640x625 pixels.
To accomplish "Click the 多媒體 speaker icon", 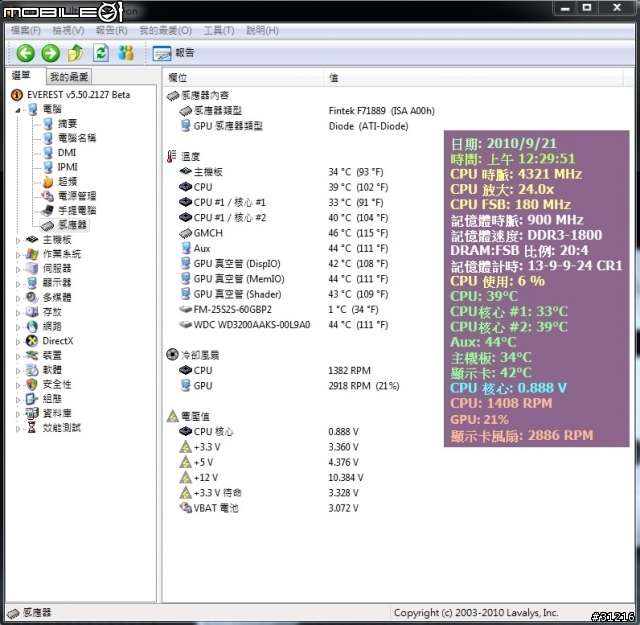I will [32, 297].
